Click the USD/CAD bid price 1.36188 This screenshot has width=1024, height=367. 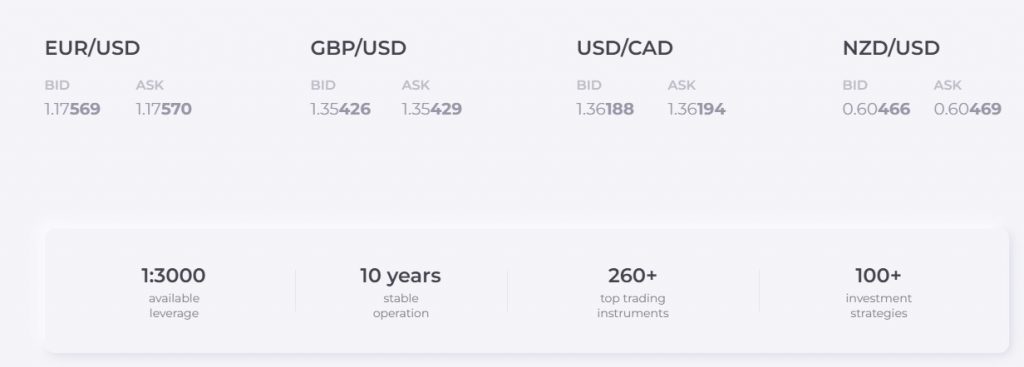coord(605,109)
